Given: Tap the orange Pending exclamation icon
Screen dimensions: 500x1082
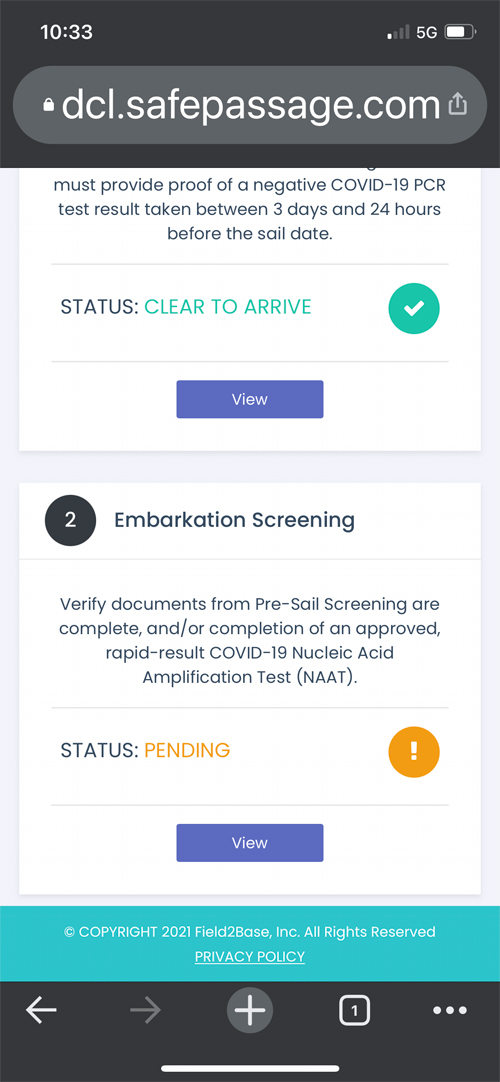Looking at the screenshot, I should (x=414, y=752).
